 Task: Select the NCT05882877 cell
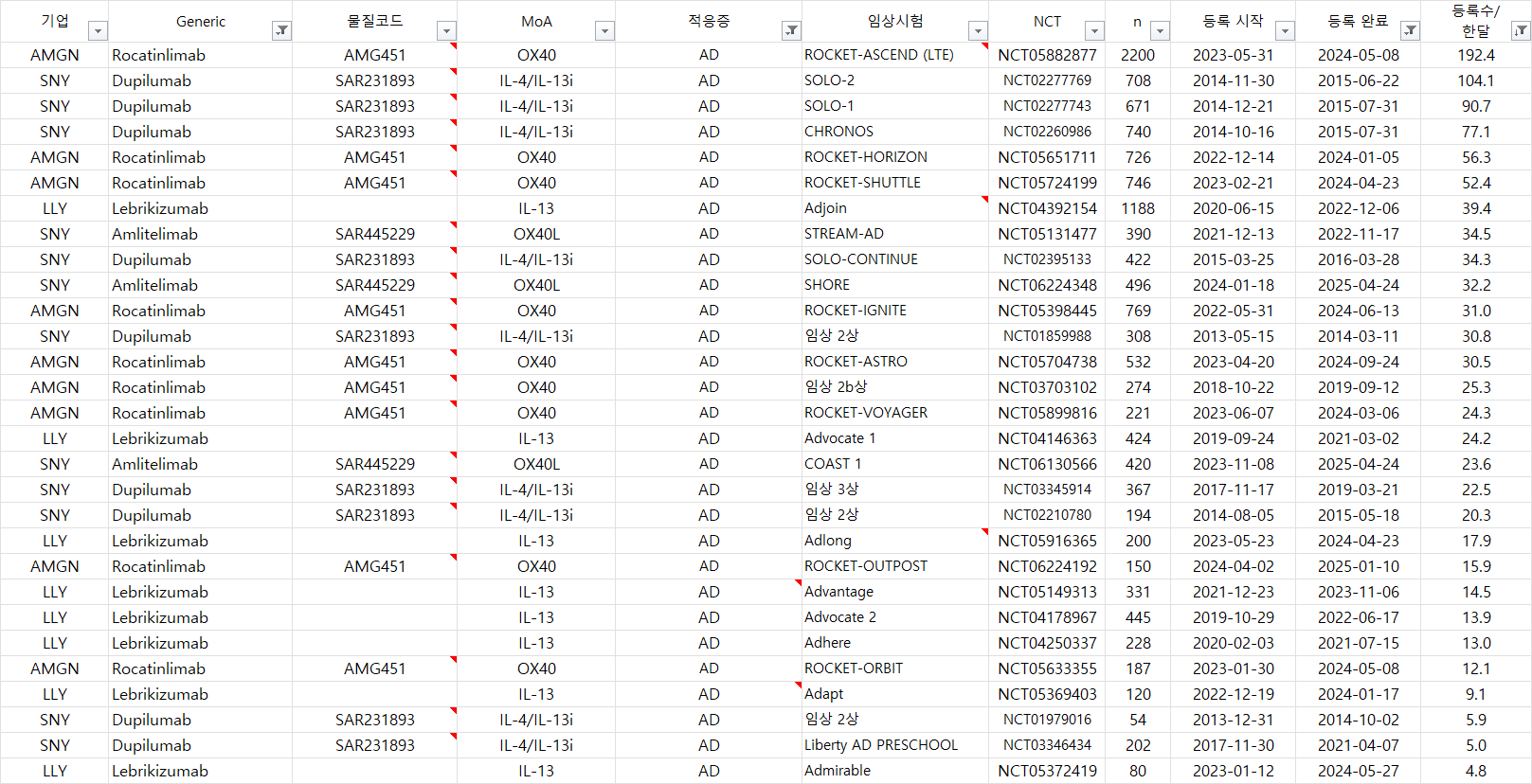pyautogui.click(x=1047, y=55)
